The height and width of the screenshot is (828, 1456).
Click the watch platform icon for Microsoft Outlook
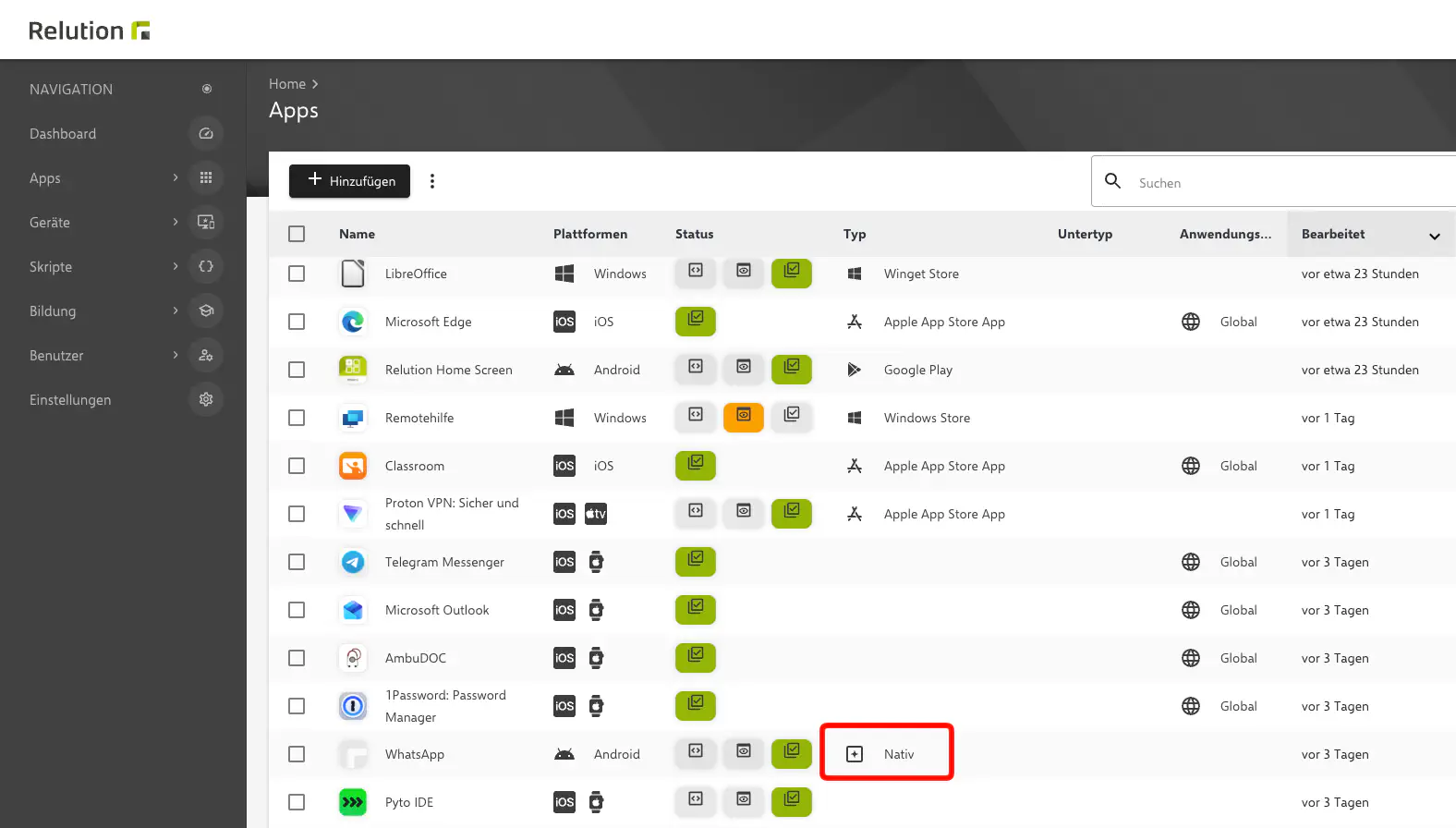coord(596,610)
